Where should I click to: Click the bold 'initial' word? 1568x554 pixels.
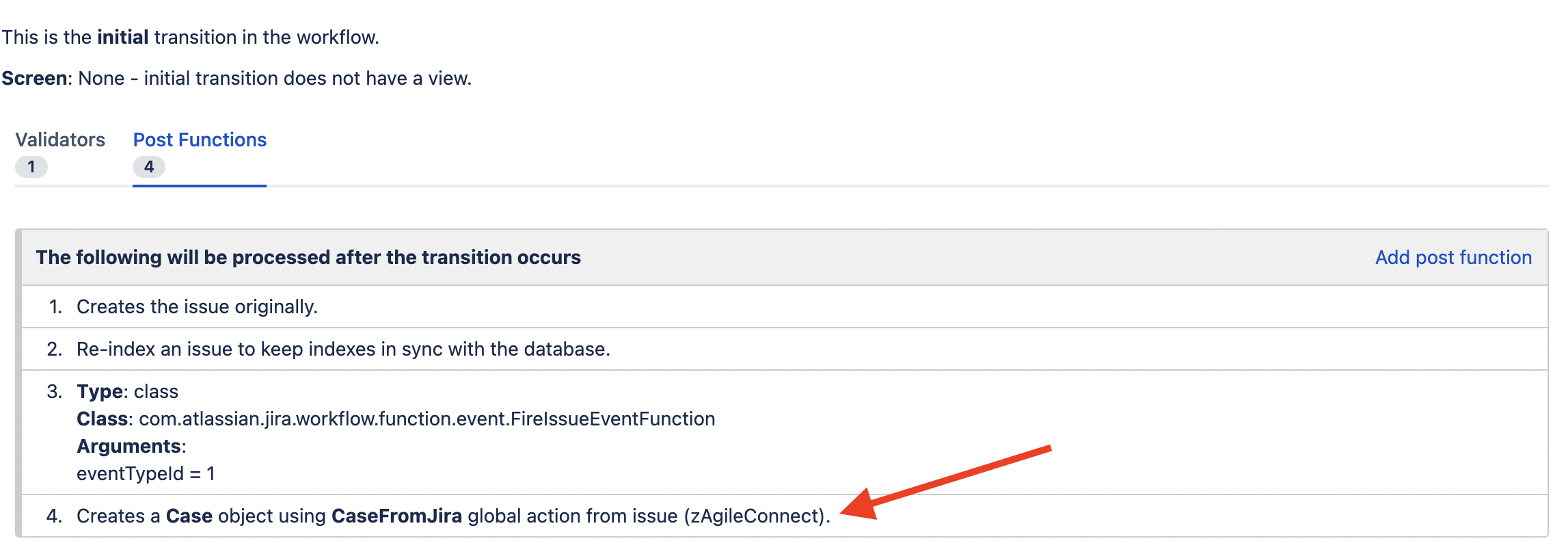(x=123, y=38)
